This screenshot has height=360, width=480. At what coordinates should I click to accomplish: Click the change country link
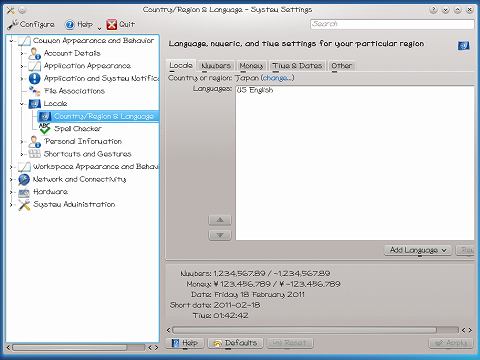pyautogui.click(x=277, y=78)
